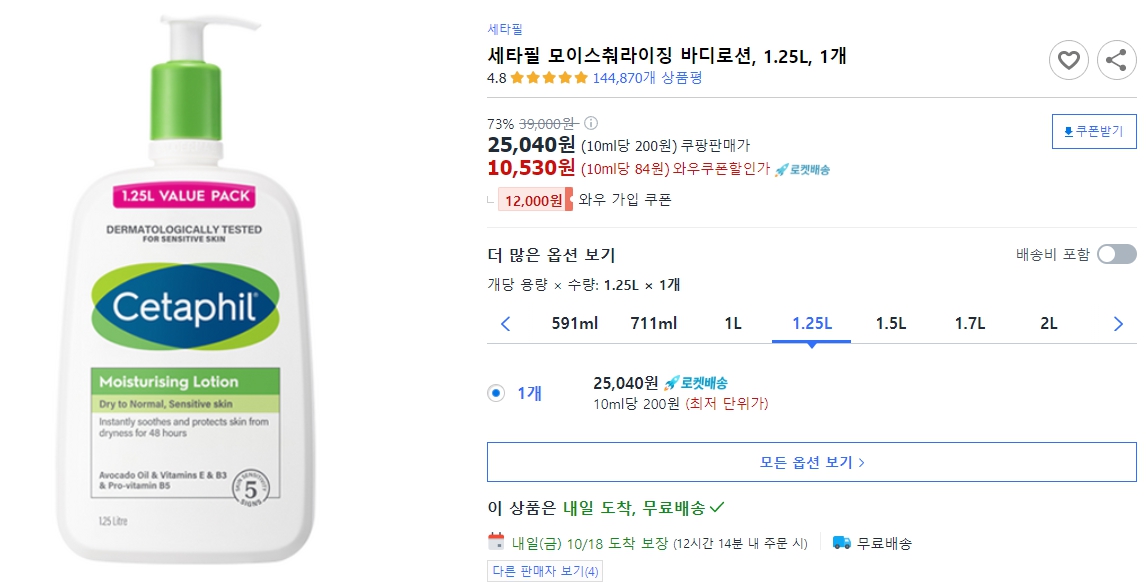Click the 로켓배송 rocket icon beside 10,530원
This screenshot has width=1146, height=582.
(x=781, y=171)
